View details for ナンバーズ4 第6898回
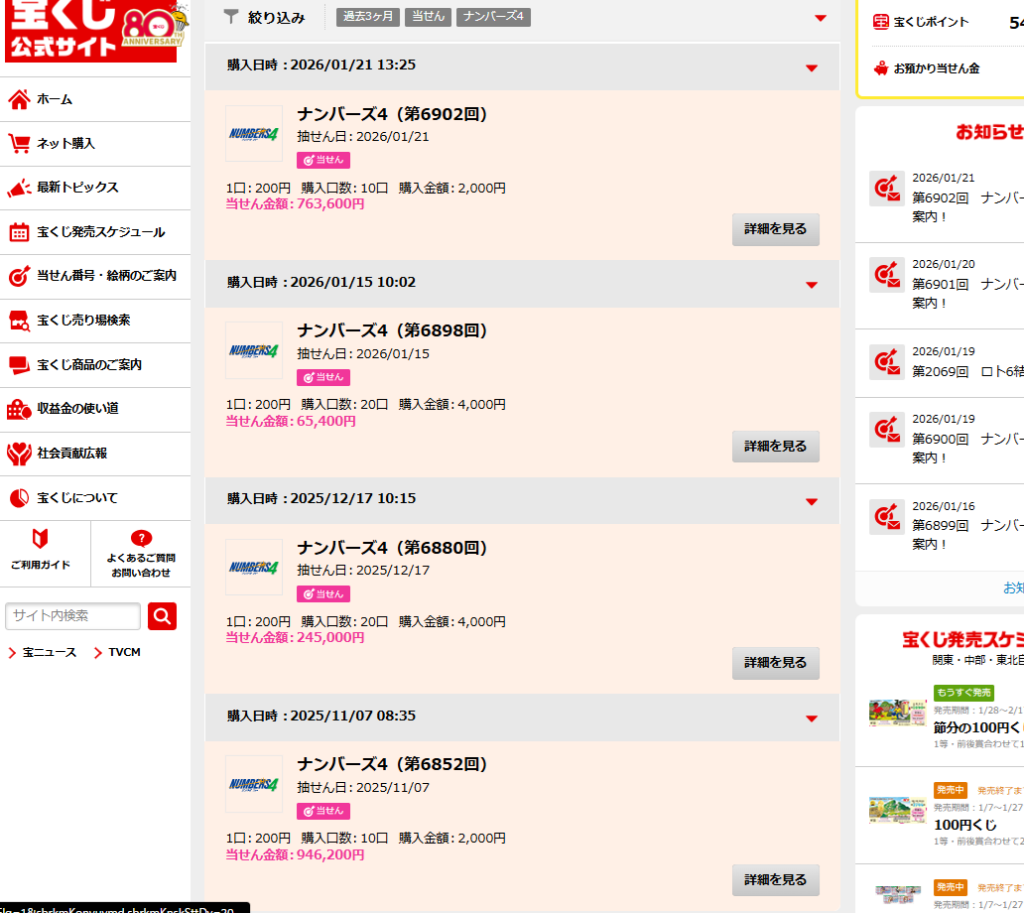Viewport: 1024px width, 913px height. coord(775,446)
